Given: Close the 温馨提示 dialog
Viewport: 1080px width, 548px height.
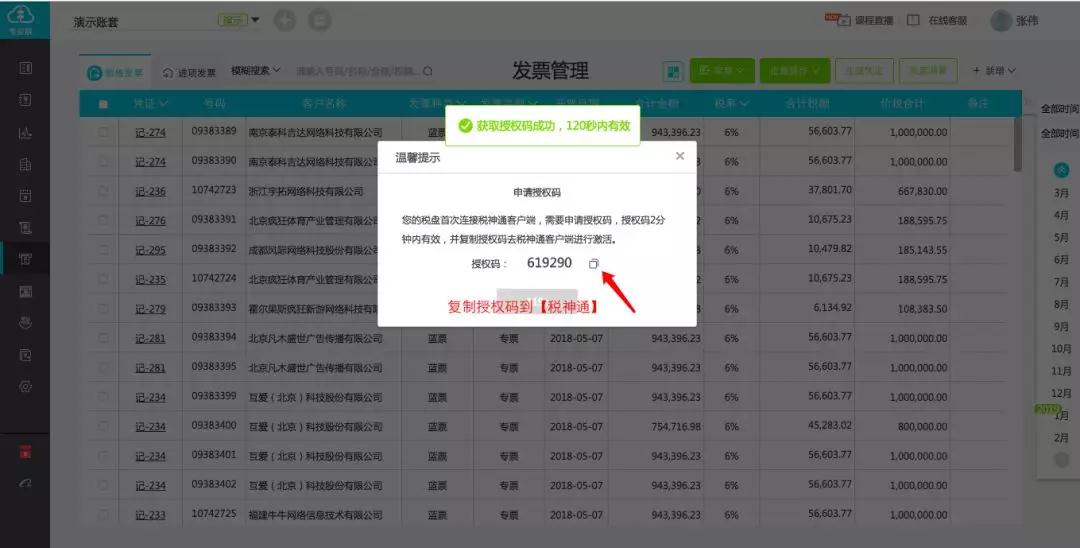Looking at the screenshot, I should point(680,156).
